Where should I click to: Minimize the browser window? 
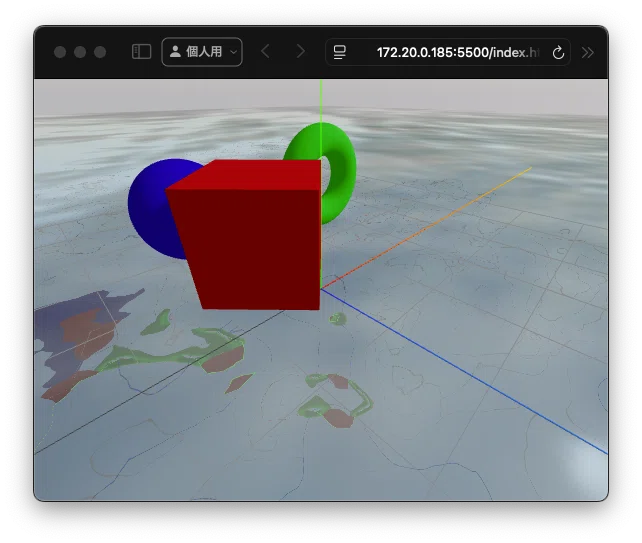coord(80,52)
